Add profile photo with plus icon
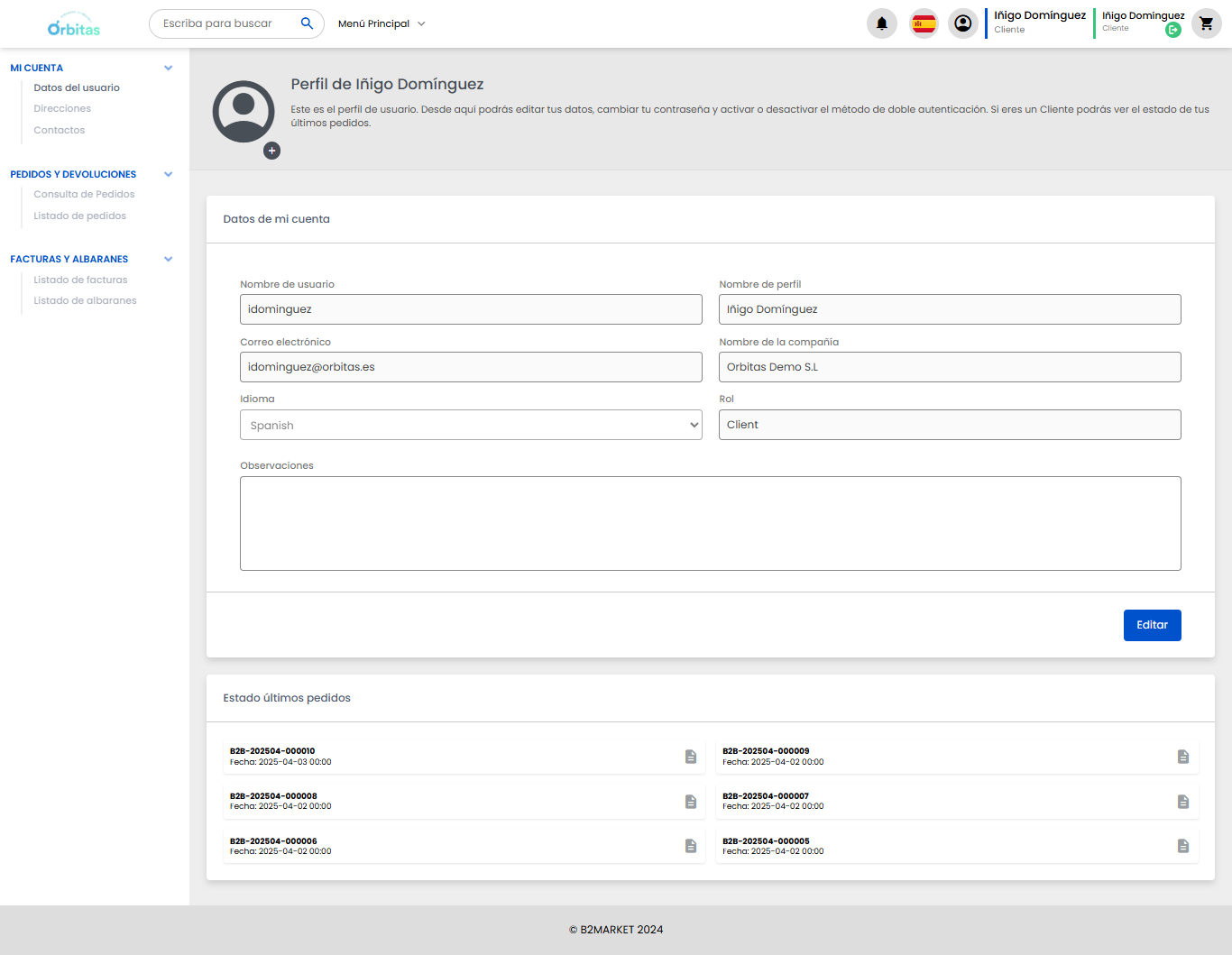This screenshot has width=1232, height=955. click(271, 151)
